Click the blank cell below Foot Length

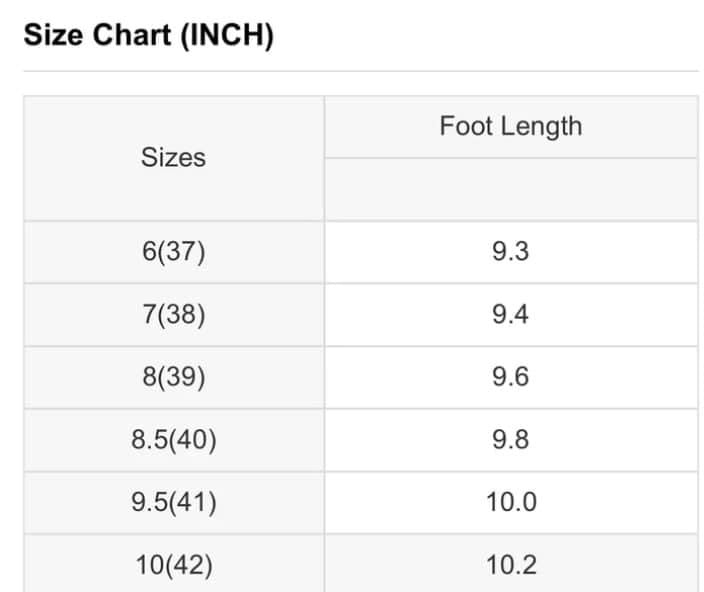click(x=510, y=189)
